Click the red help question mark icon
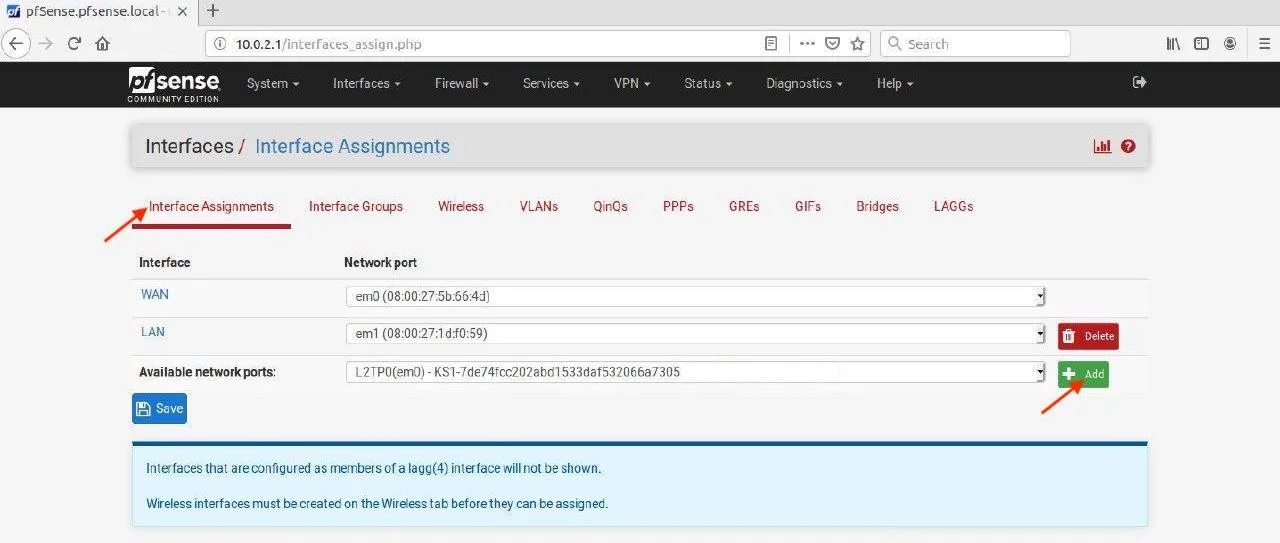1280x543 pixels. (1128, 146)
